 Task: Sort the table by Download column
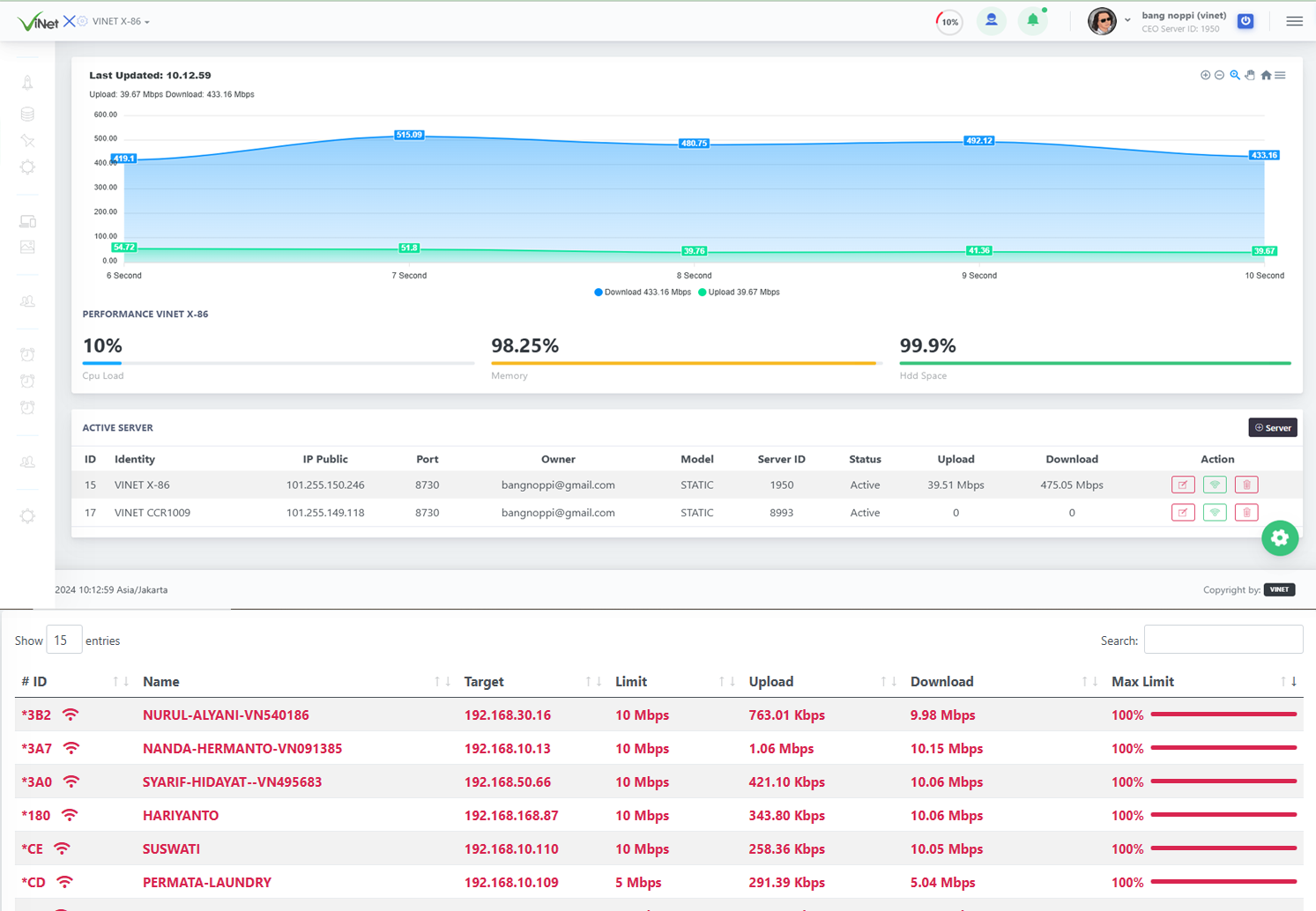tap(1005, 682)
